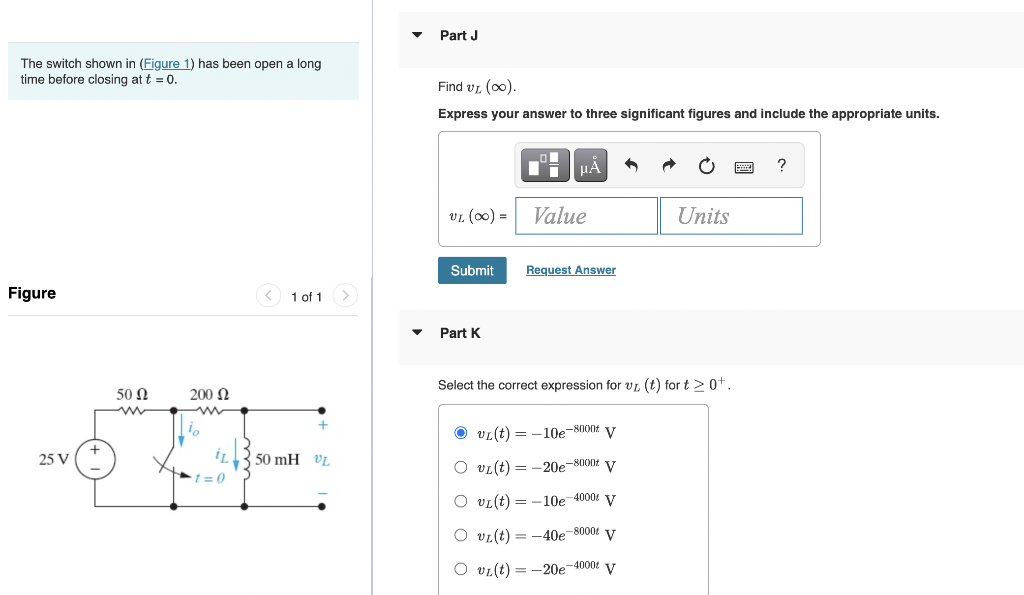This screenshot has height=595, width=1024.
Task: Open the Request Answer link
Action: [570, 270]
